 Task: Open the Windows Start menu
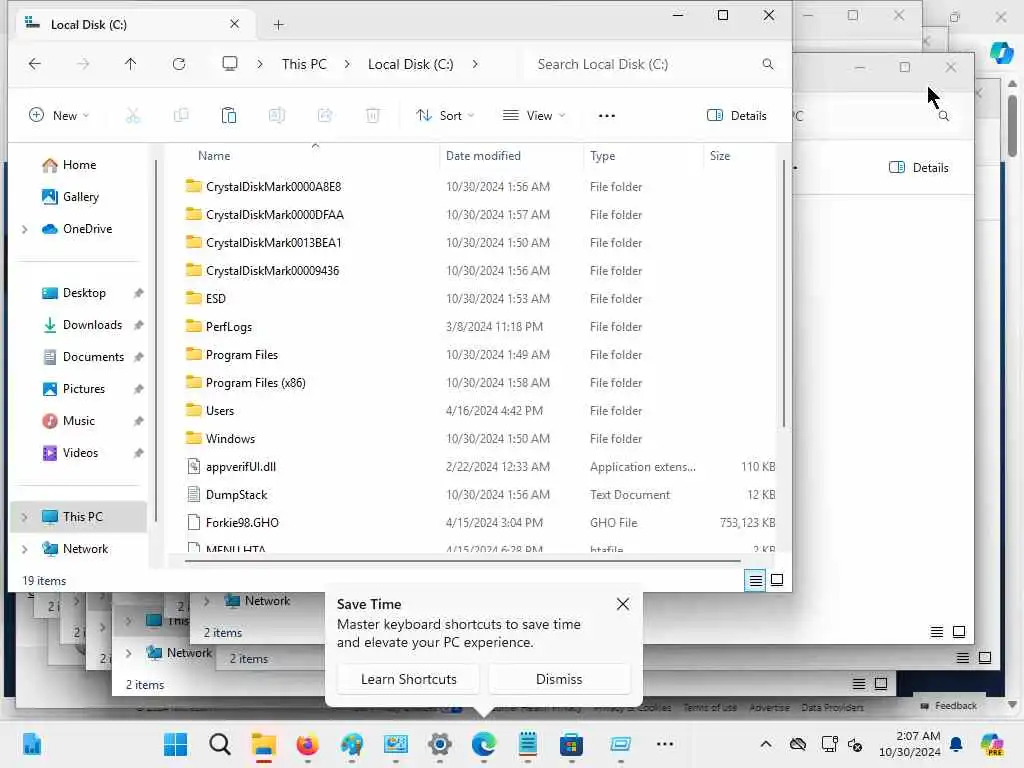coord(175,744)
